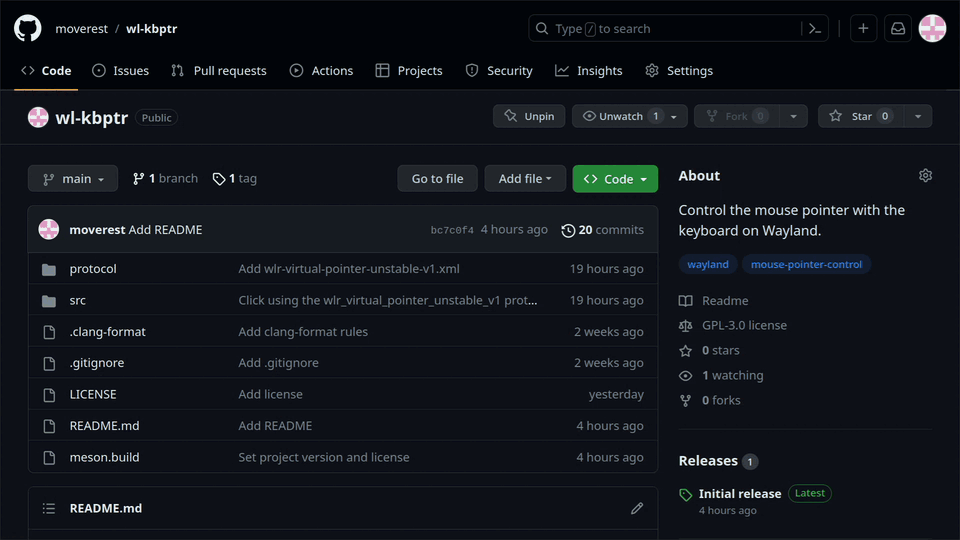Switch to the Insights tab
Screen dimensions: 960x540
[589, 70]
